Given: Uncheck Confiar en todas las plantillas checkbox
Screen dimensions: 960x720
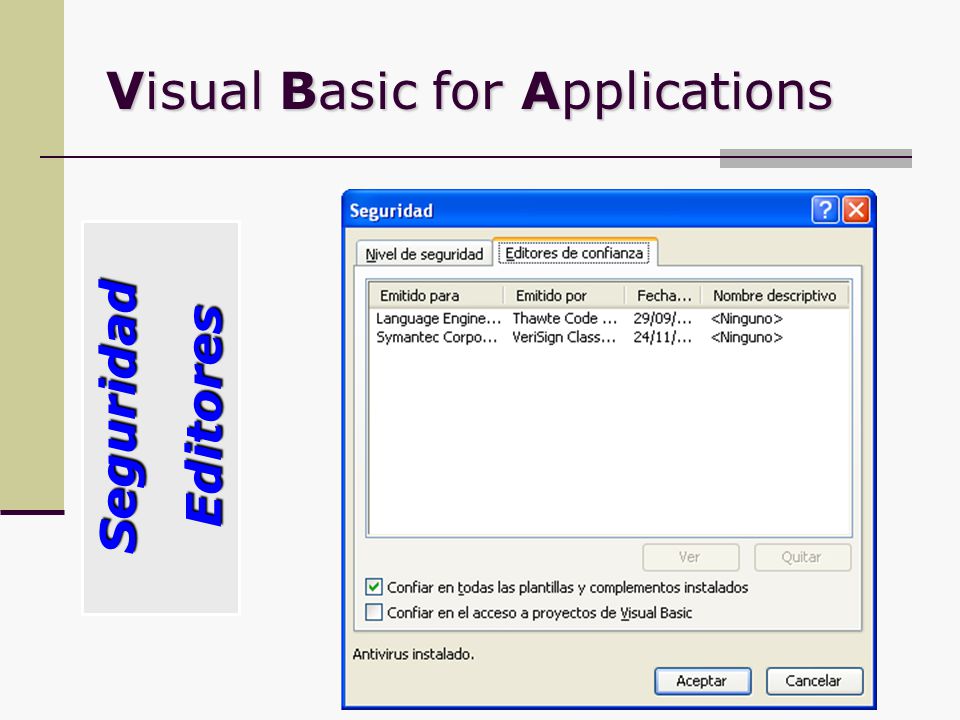Looking at the screenshot, I should pos(373,587).
